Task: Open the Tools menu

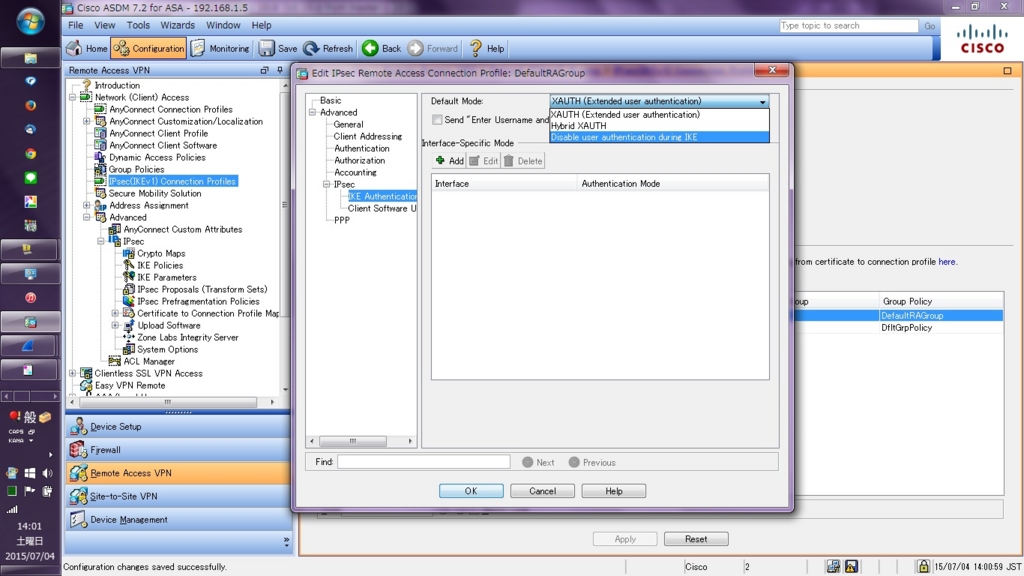Action: [x=138, y=25]
